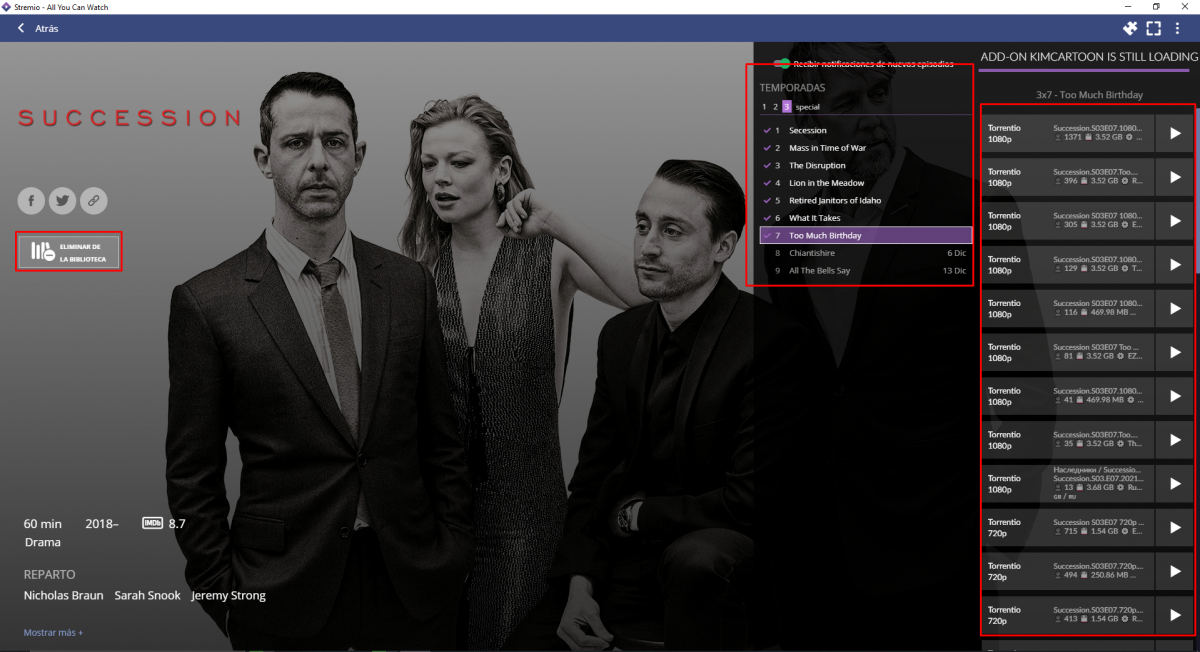
Task: Switch to season 1 tab
Action: [x=764, y=107]
